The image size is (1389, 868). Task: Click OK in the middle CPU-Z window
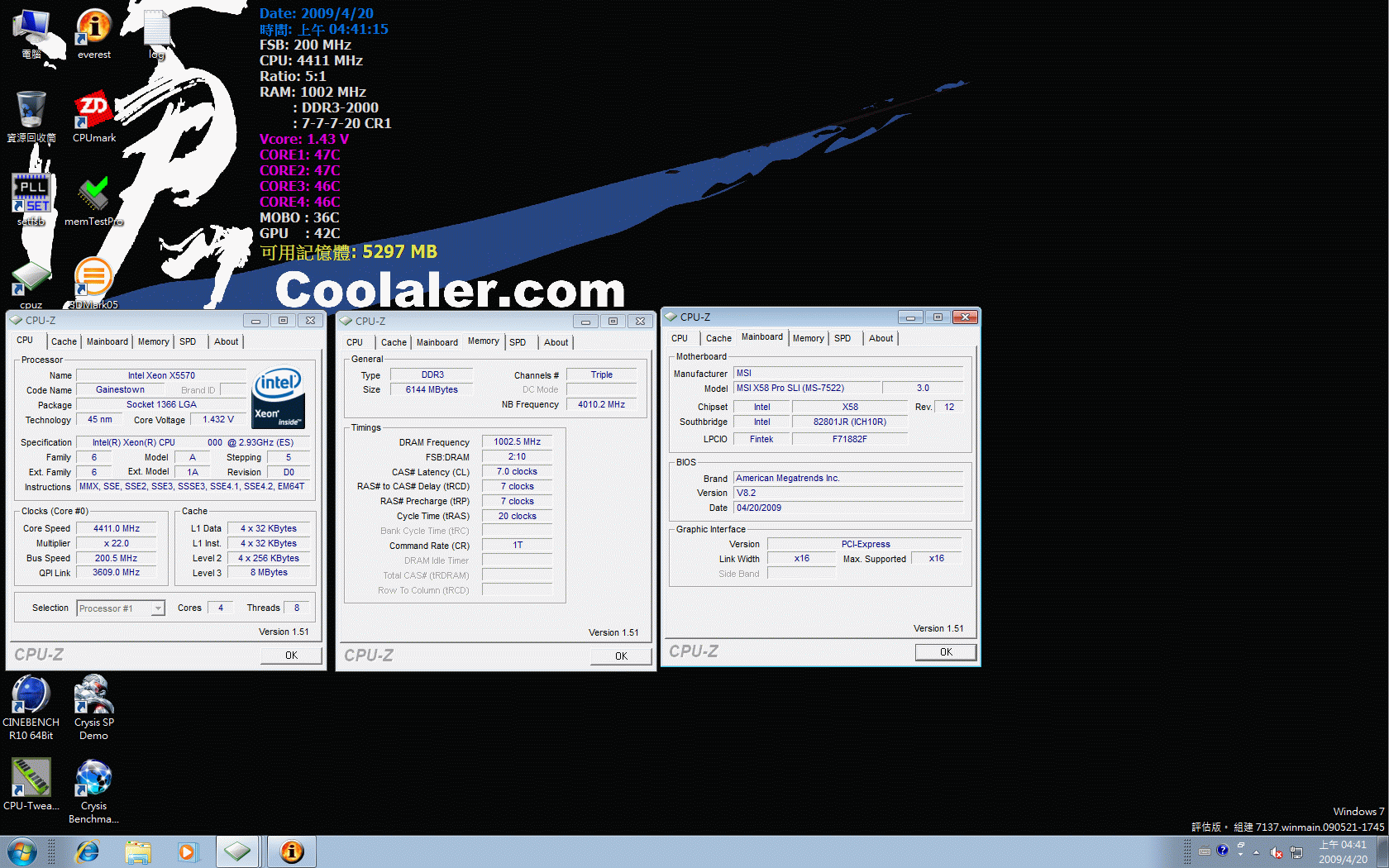click(621, 656)
